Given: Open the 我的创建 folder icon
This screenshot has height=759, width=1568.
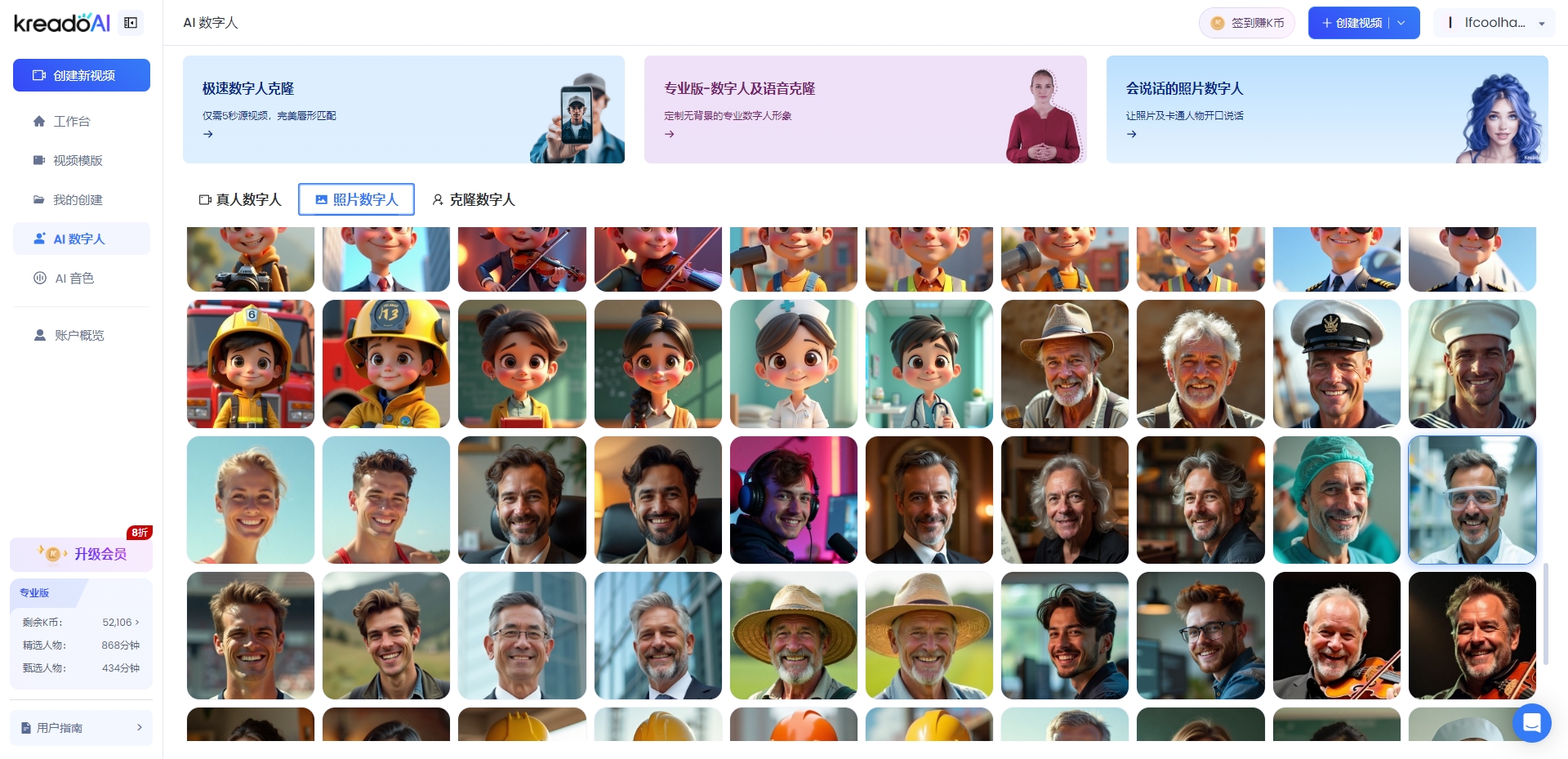Looking at the screenshot, I should pyautogui.click(x=39, y=199).
